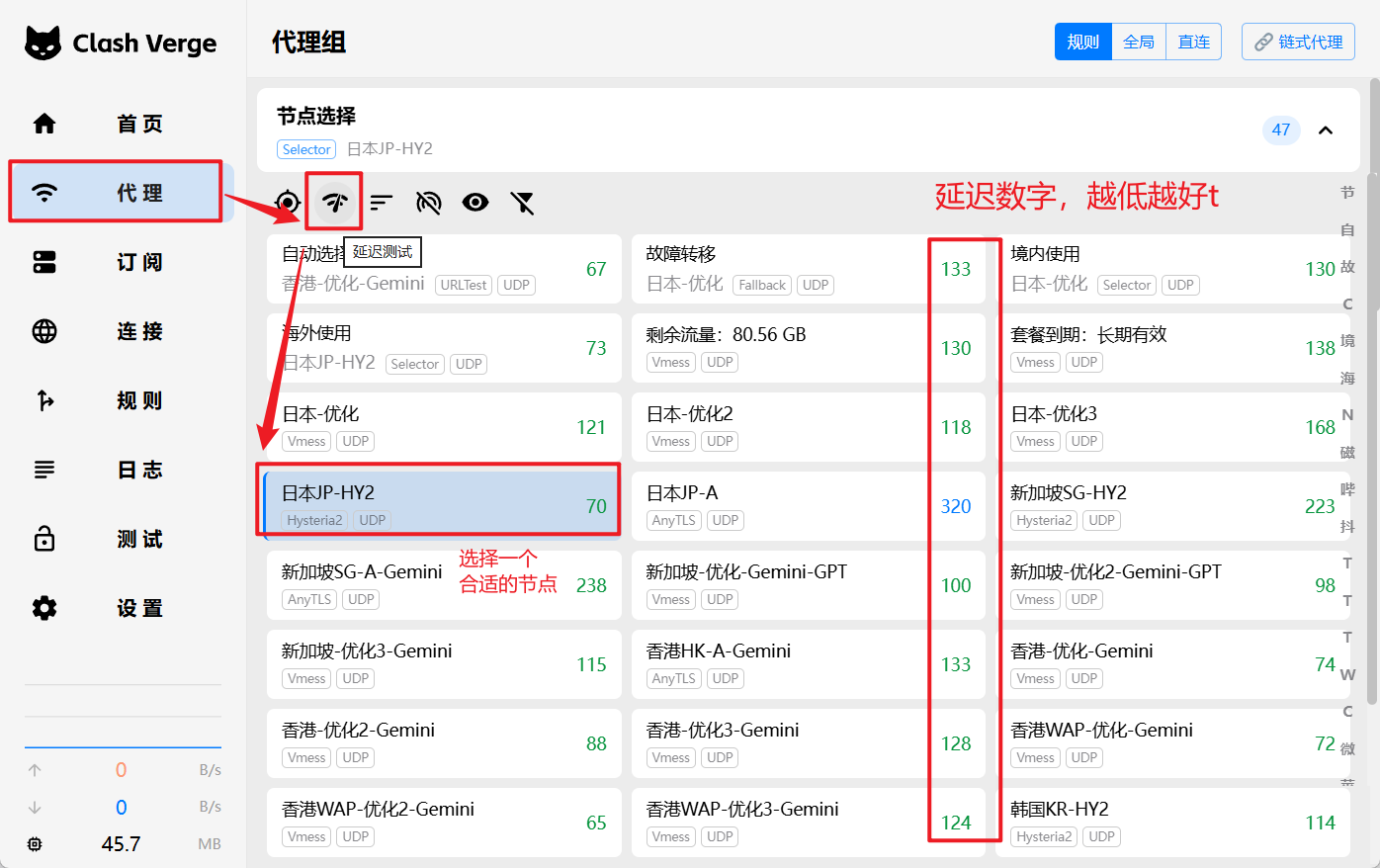Click the locate current node icon

click(x=288, y=203)
